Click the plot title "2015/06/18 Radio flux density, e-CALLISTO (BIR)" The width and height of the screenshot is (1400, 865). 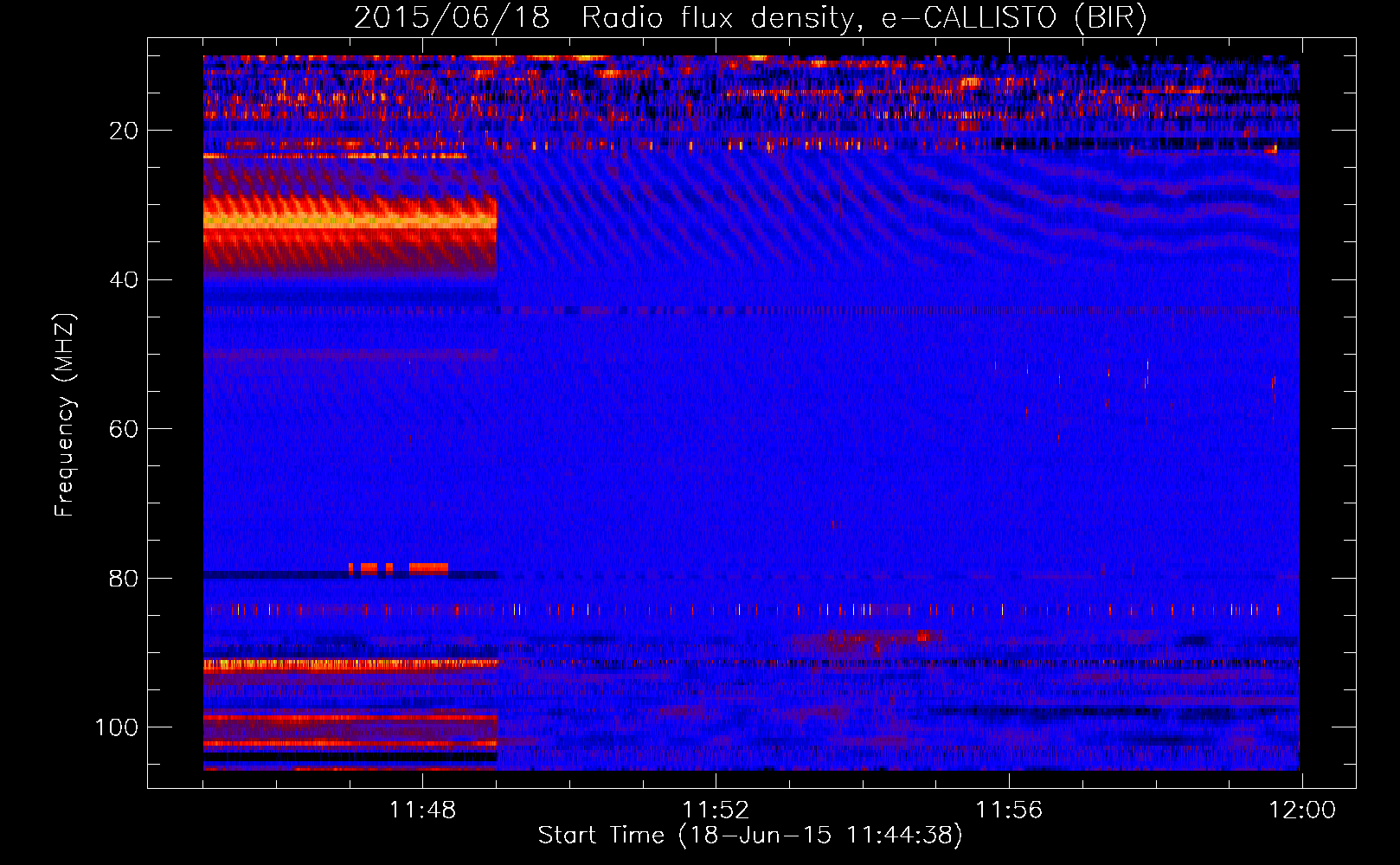pos(750,17)
